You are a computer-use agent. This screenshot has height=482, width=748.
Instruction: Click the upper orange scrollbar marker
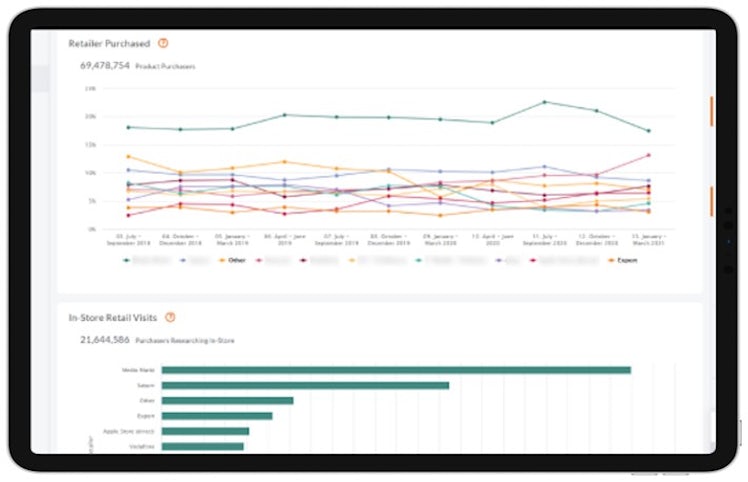[711, 111]
